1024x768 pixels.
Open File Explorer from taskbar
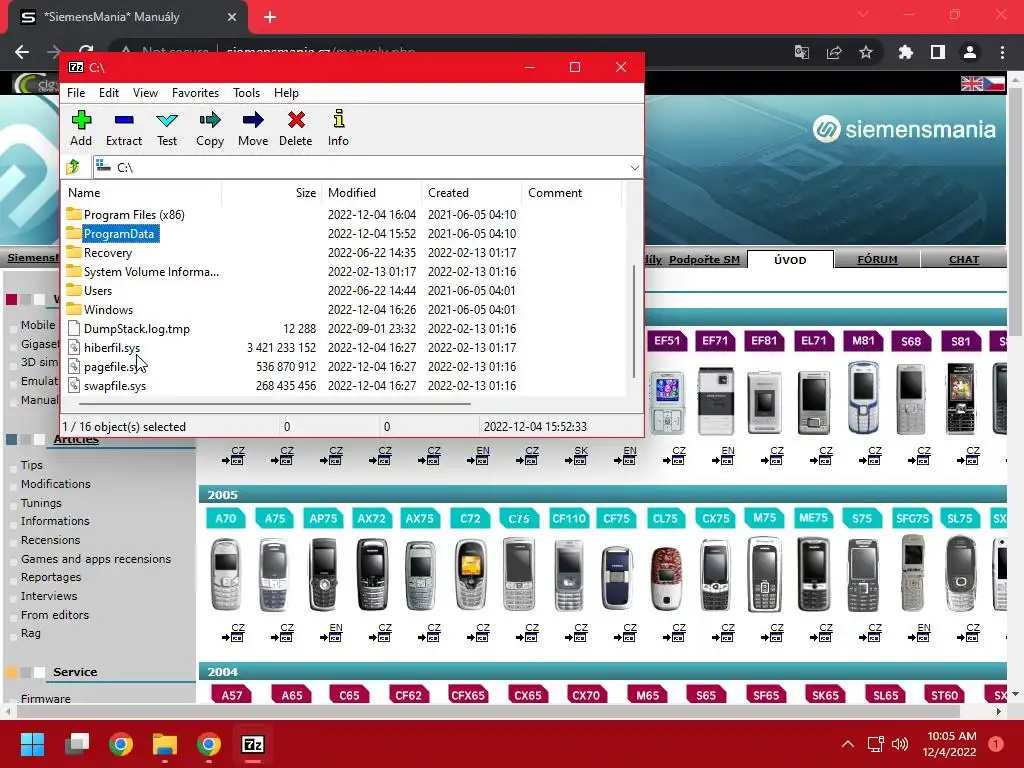pyautogui.click(x=165, y=744)
